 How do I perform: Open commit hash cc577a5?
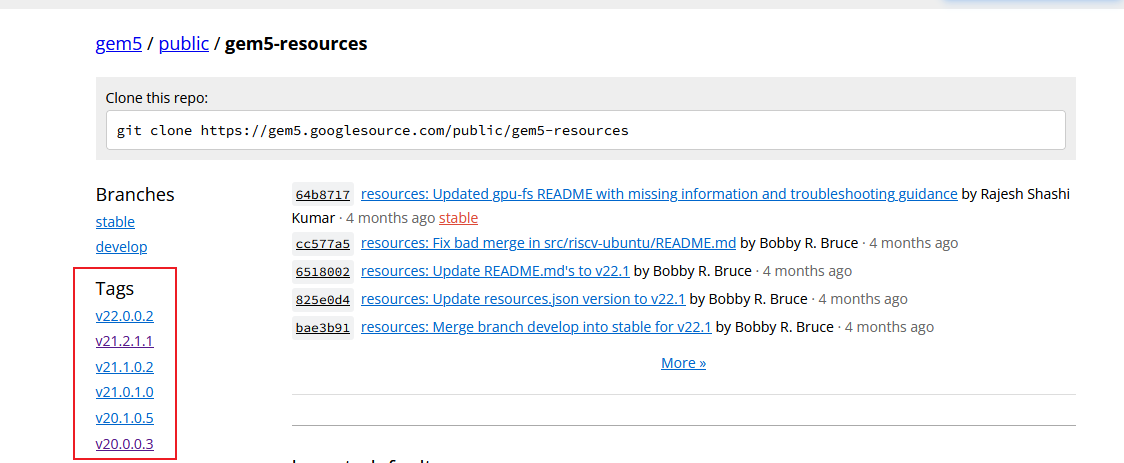tap(323, 244)
